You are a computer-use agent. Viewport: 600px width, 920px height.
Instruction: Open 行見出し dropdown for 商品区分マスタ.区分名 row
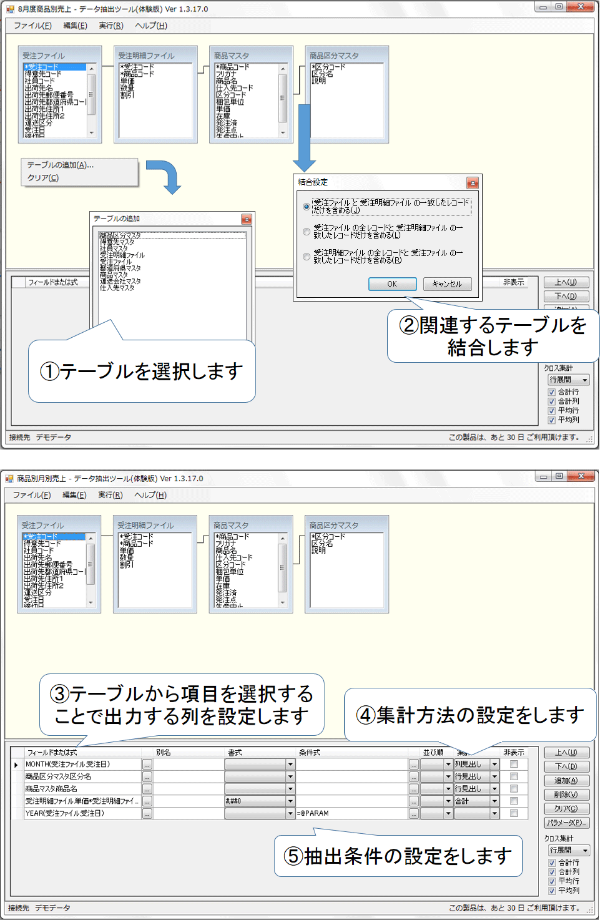(494, 777)
